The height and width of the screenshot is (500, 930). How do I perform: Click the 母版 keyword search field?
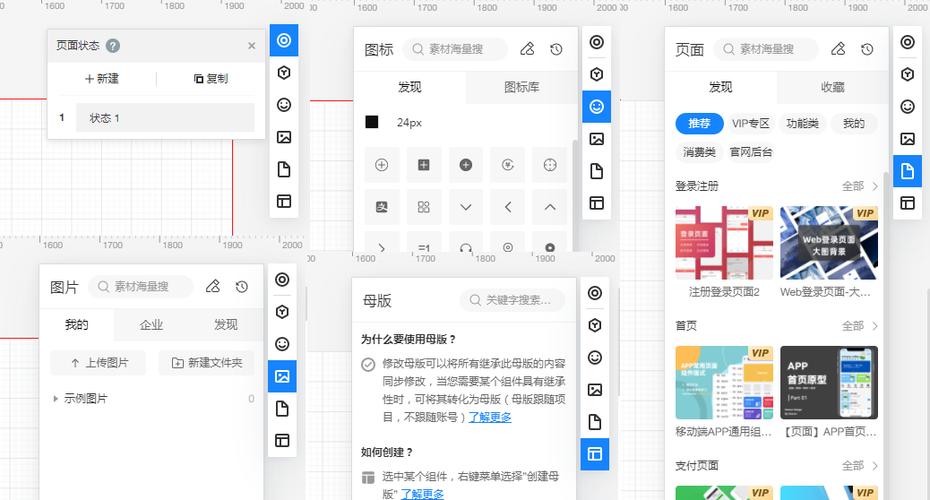pyautogui.click(x=512, y=300)
